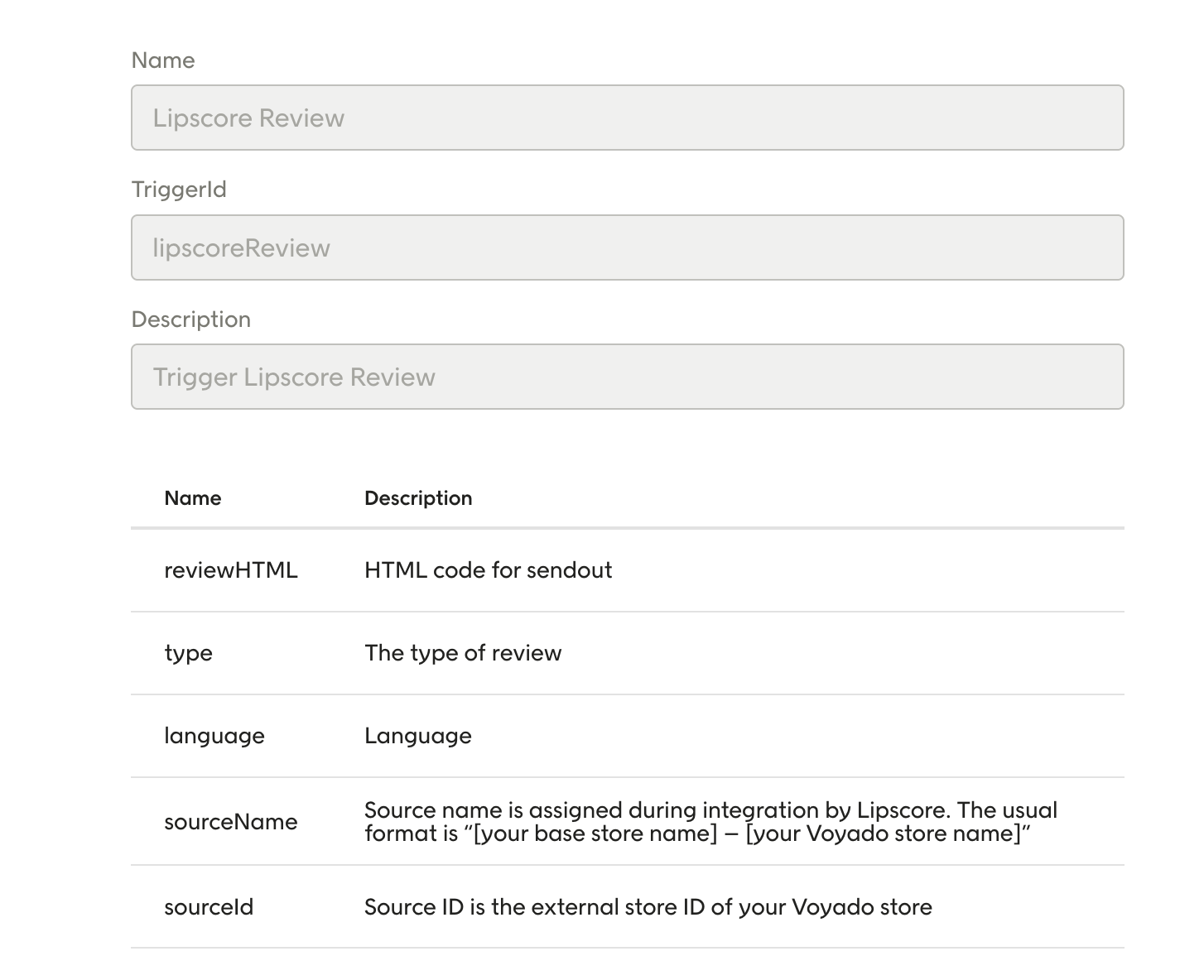Click the text HTML code for sendout
This screenshot has width=1204, height=980.
(x=489, y=570)
